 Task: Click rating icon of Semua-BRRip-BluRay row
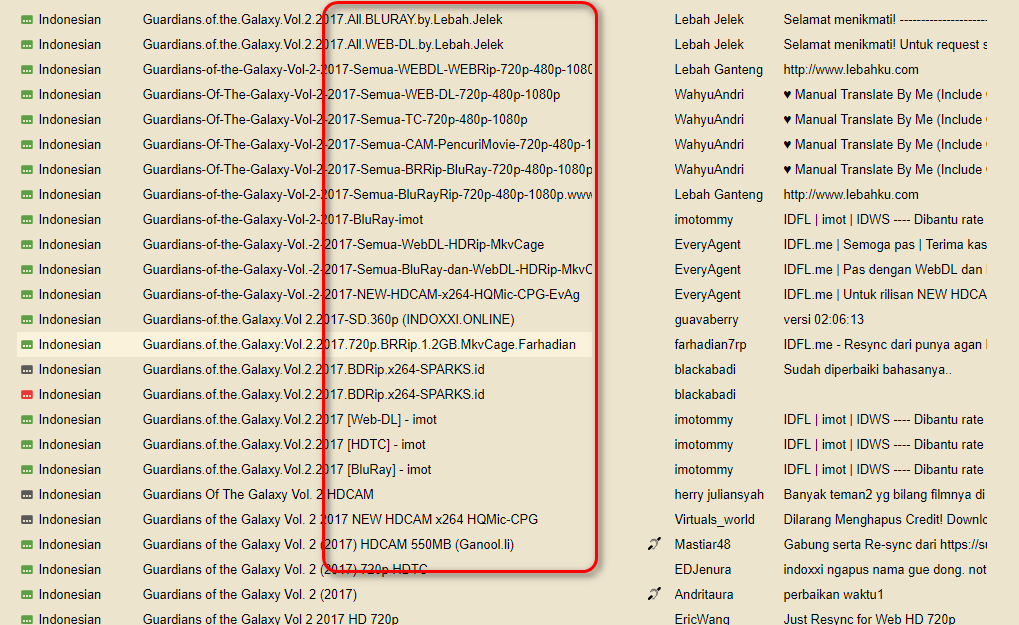pyautogui.click(x=27, y=170)
